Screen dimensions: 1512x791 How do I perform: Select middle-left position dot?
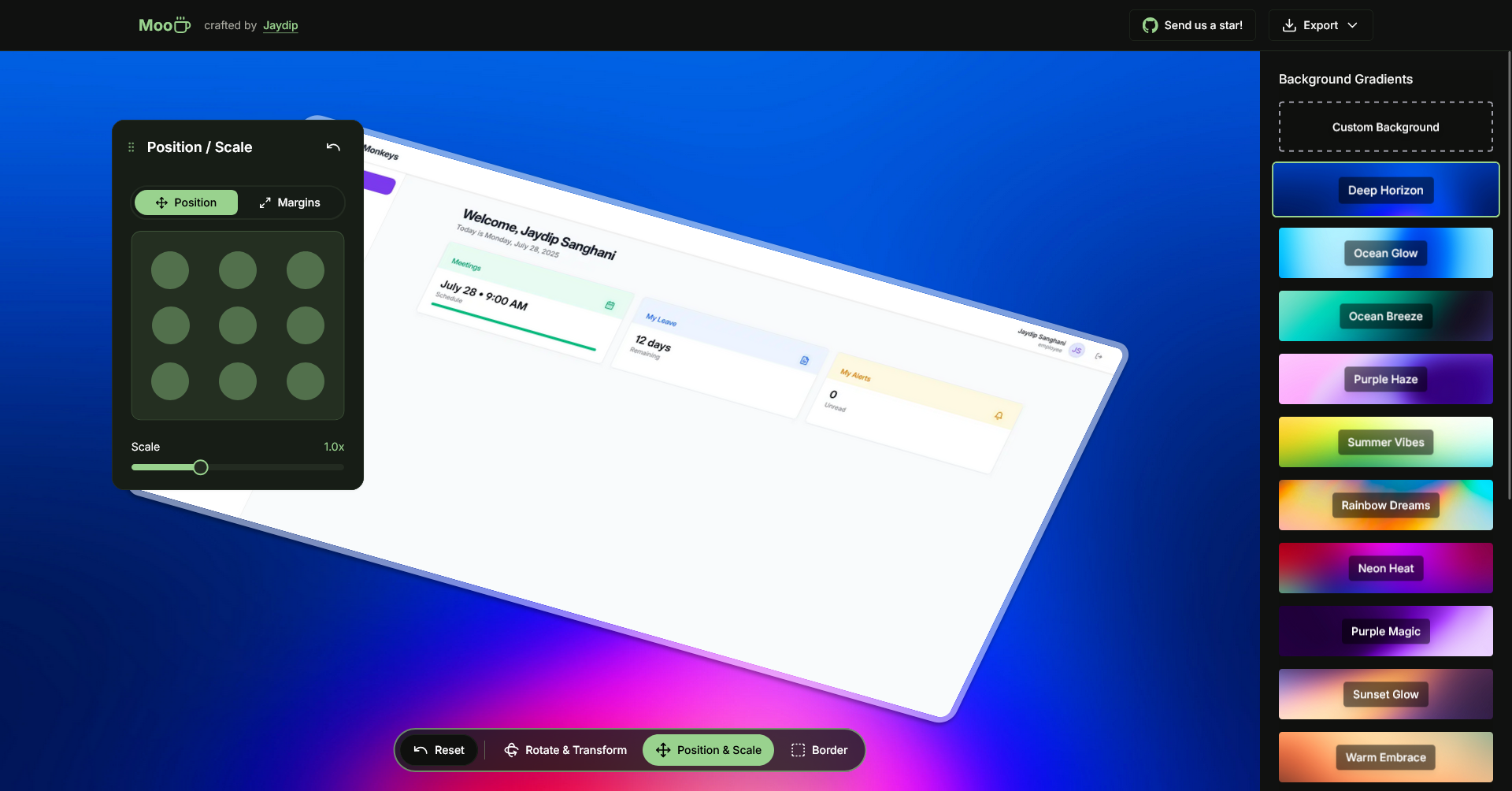[x=170, y=325]
